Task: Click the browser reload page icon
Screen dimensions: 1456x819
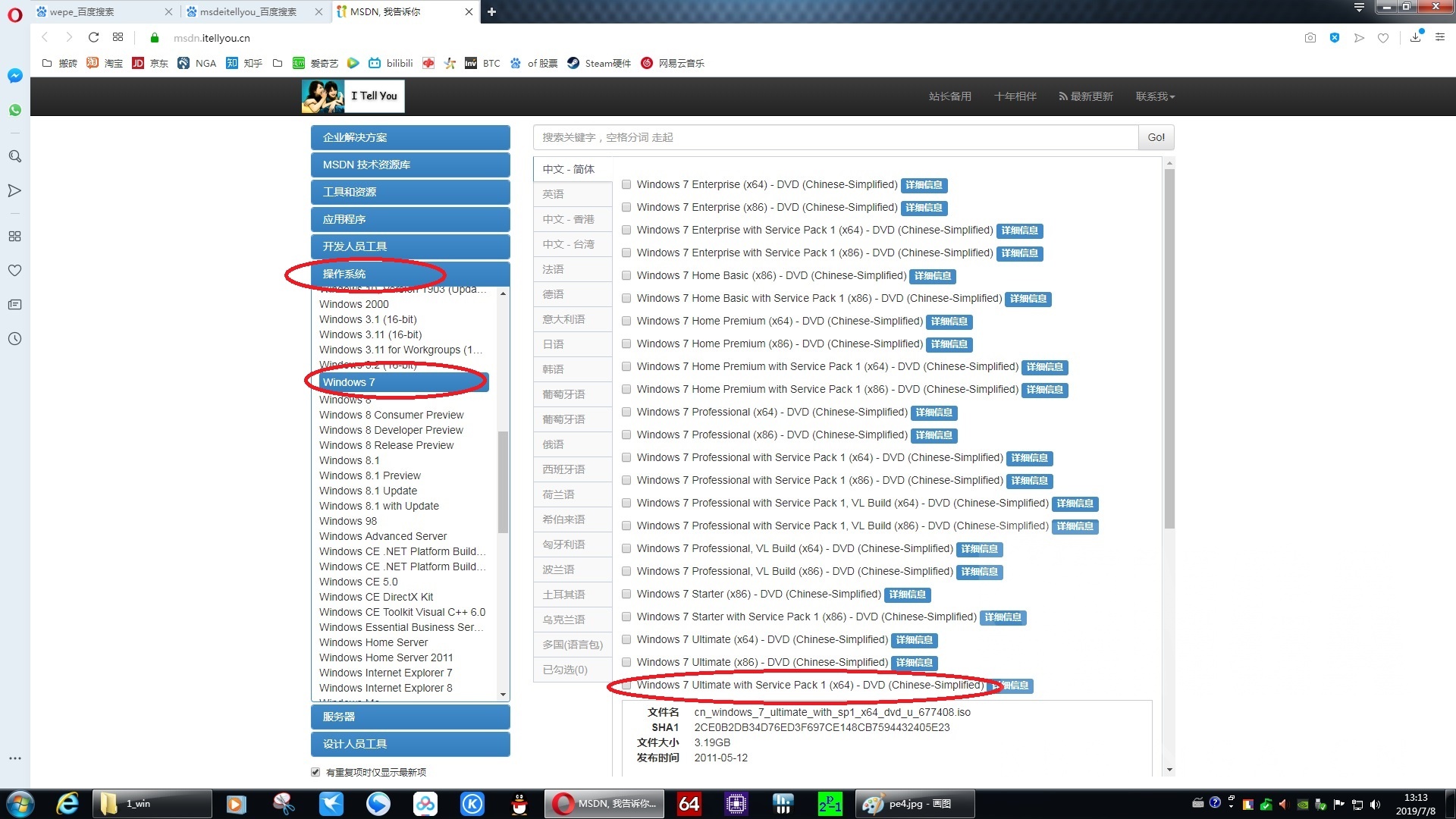Action: 93,37
